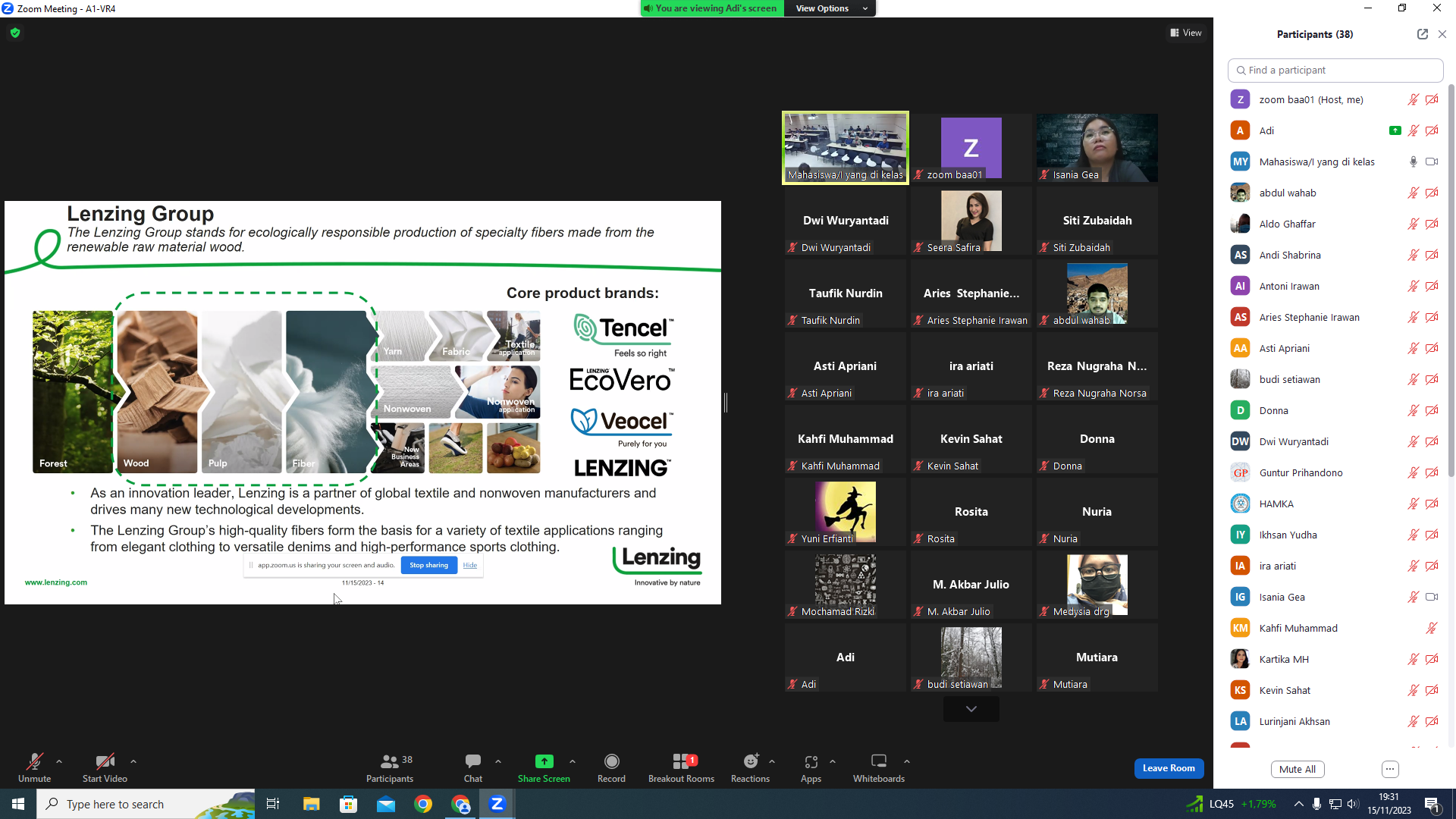Click Adi's screen-sharing indicator icon
Viewport: 1456px width, 819px height.
pos(1395,130)
